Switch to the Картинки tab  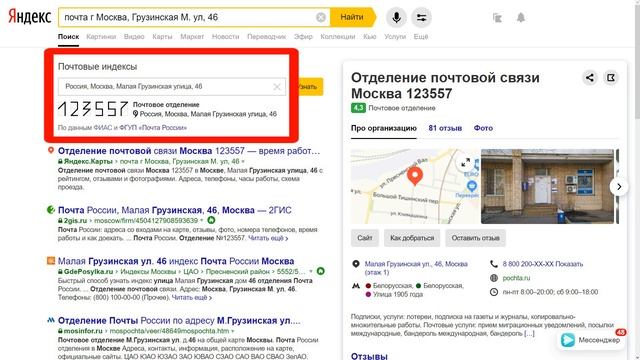101,36
